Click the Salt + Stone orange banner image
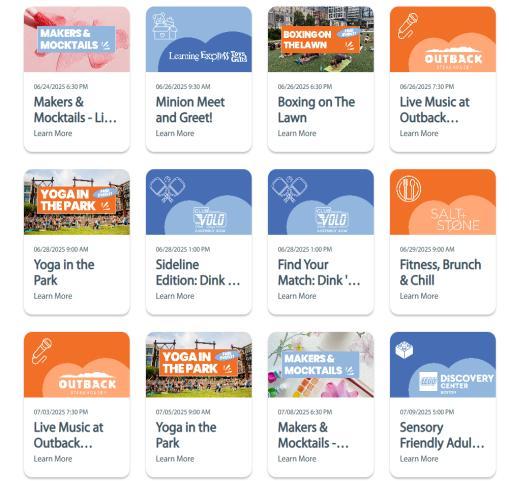Image resolution: width=509 pixels, height=481 pixels. tap(443, 202)
